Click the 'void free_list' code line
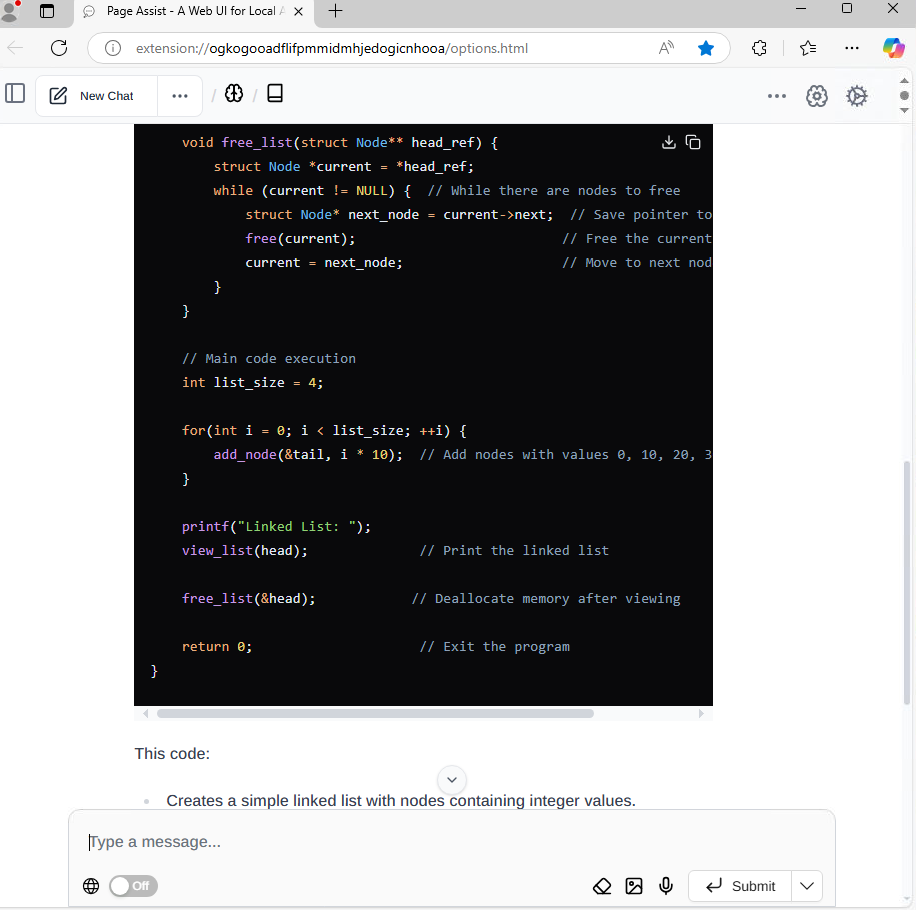The height and width of the screenshot is (910, 916). (x=339, y=143)
